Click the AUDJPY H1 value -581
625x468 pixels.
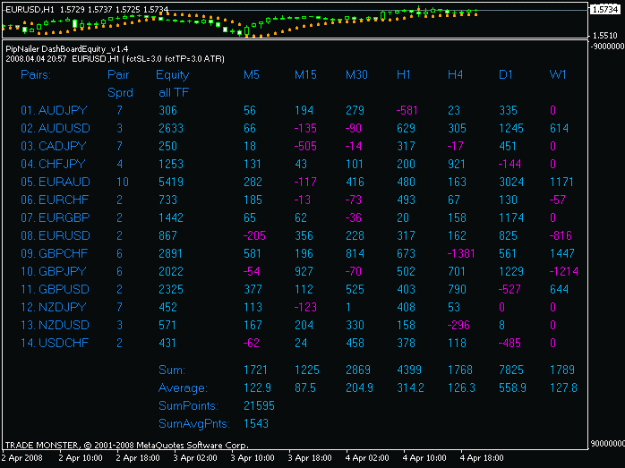point(407,110)
